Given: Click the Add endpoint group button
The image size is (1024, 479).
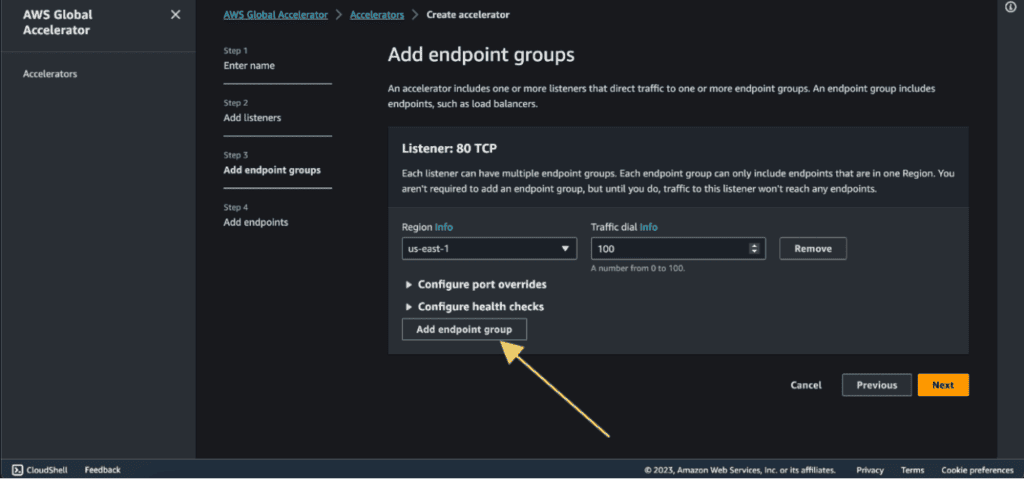Looking at the screenshot, I should tap(464, 329).
